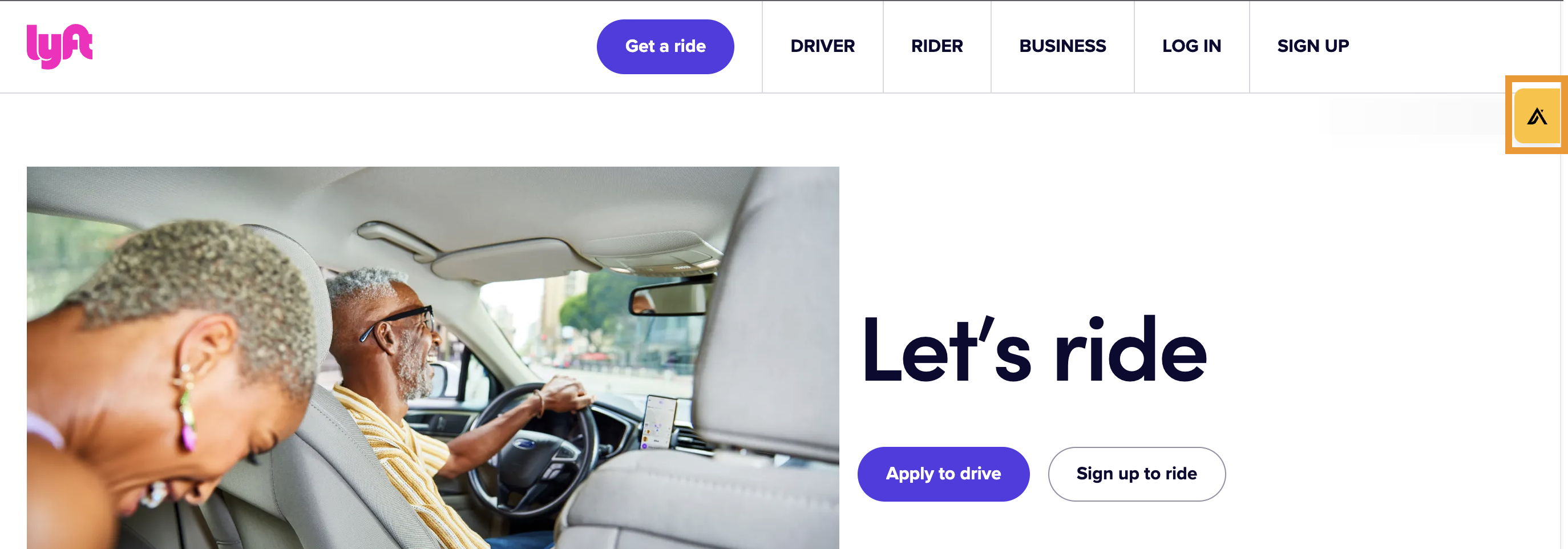Click the pink Lyft logo
Screen dimensions: 1568x549
(x=60, y=46)
